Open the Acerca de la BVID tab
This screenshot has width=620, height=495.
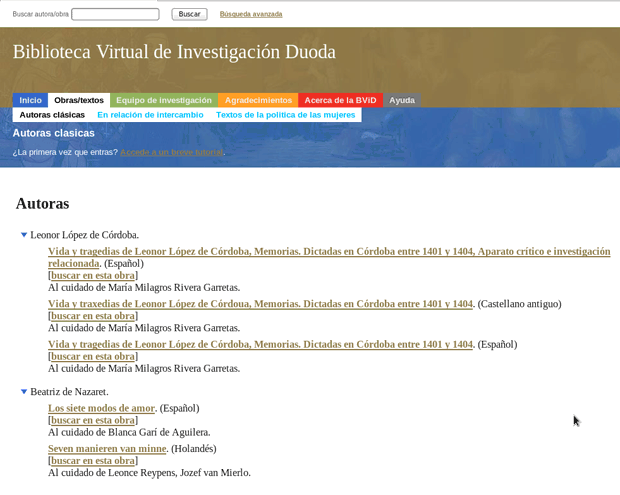click(340, 100)
